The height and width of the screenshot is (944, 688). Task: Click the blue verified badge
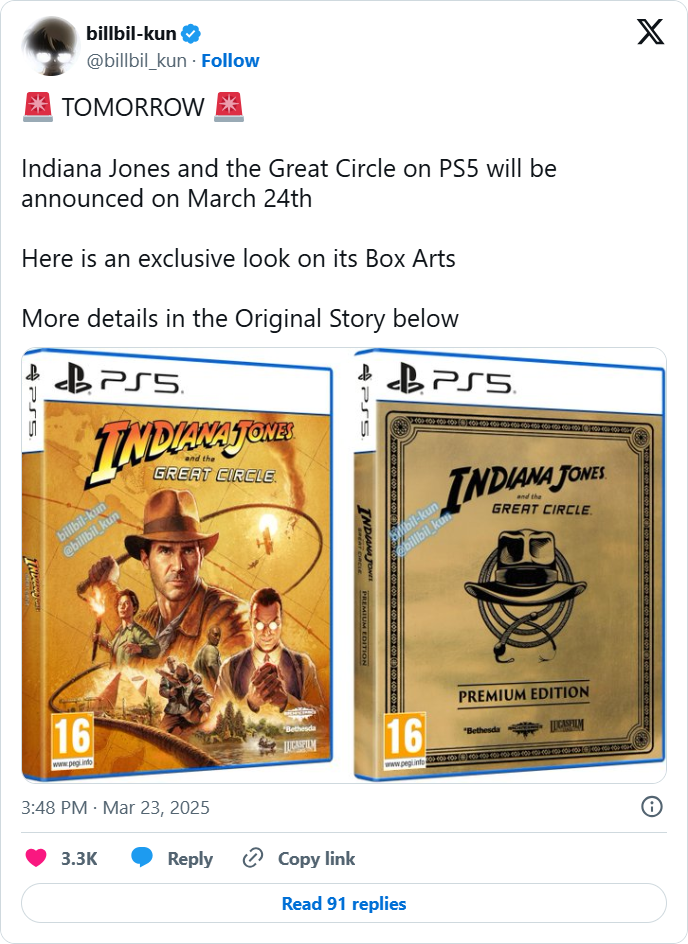(191, 34)
